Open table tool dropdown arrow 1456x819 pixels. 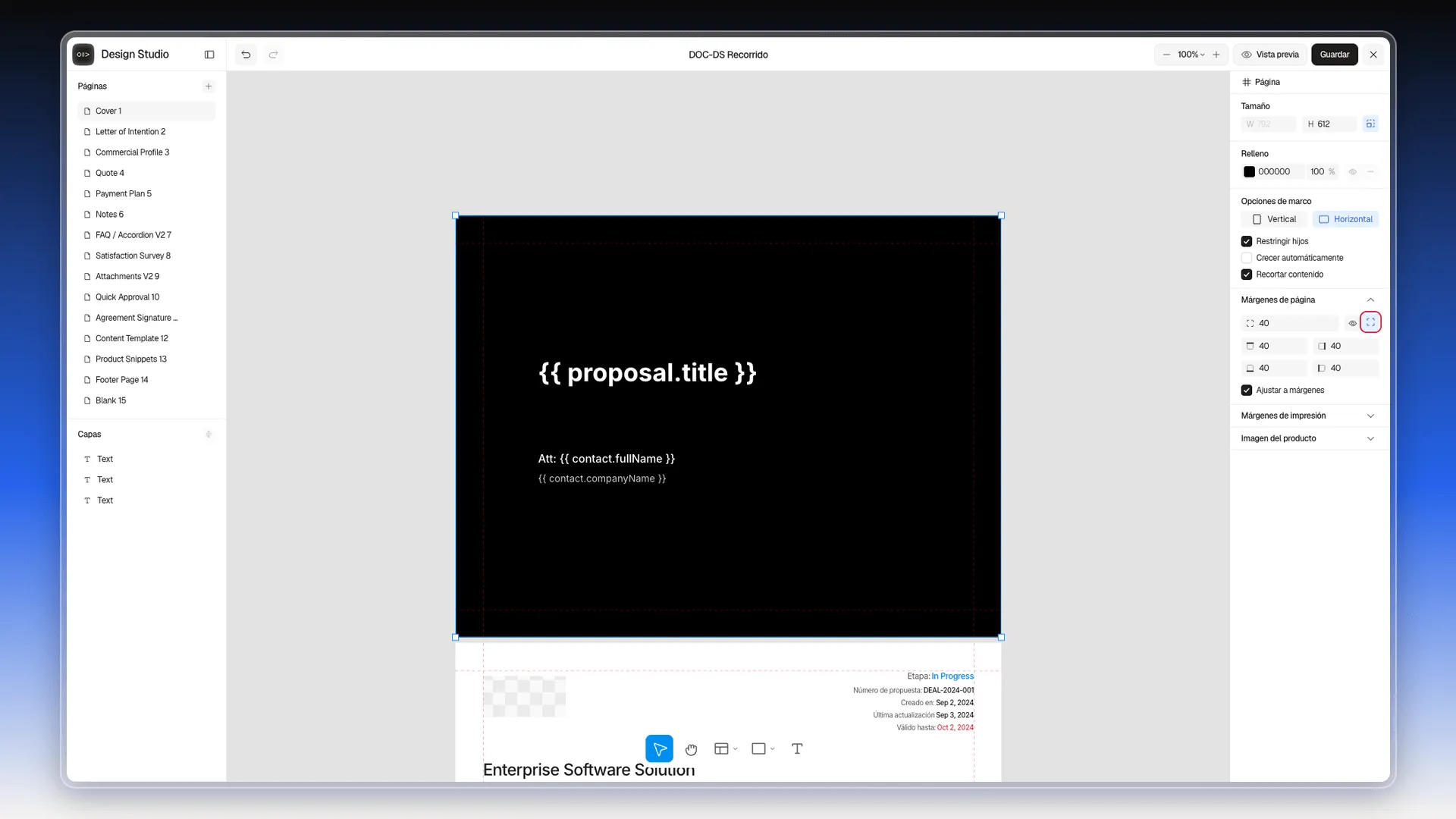tap(736, 749)
